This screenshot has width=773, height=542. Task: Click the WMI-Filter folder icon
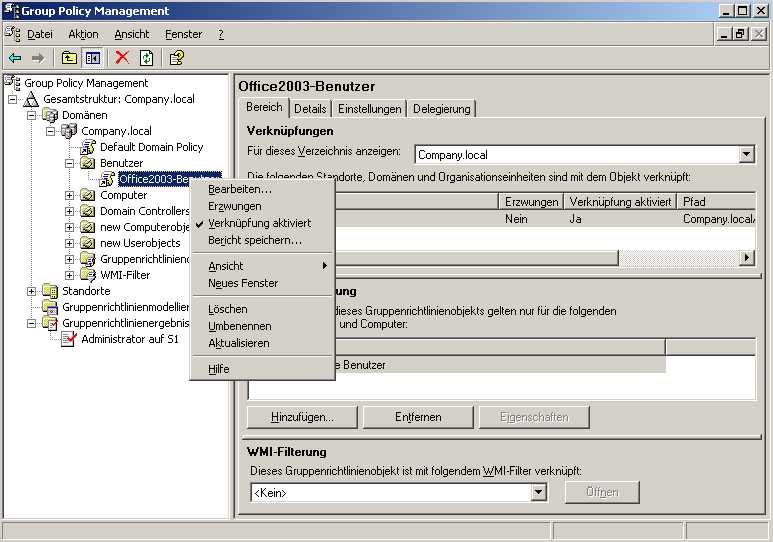click(x=88, y=275)
